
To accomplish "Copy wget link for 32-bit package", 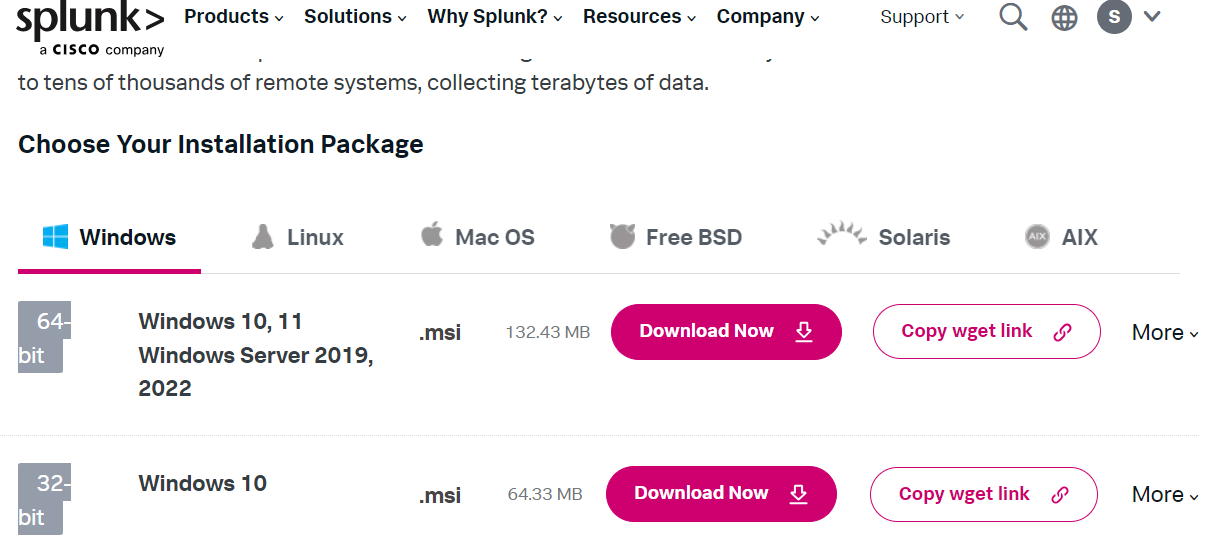I will pos(983,494).
